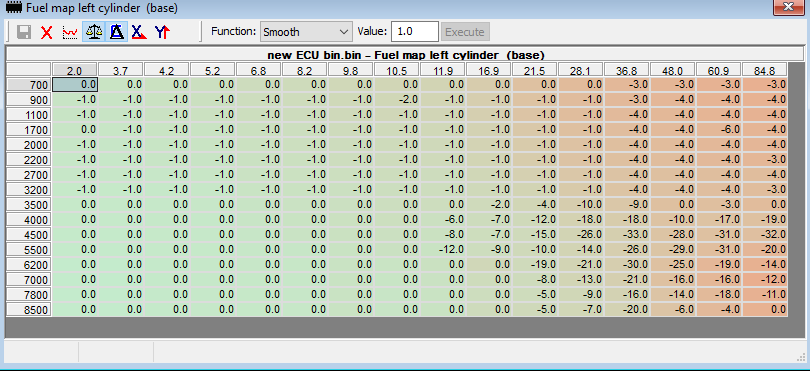
Task: Select row header 1100
Action: 29,115
